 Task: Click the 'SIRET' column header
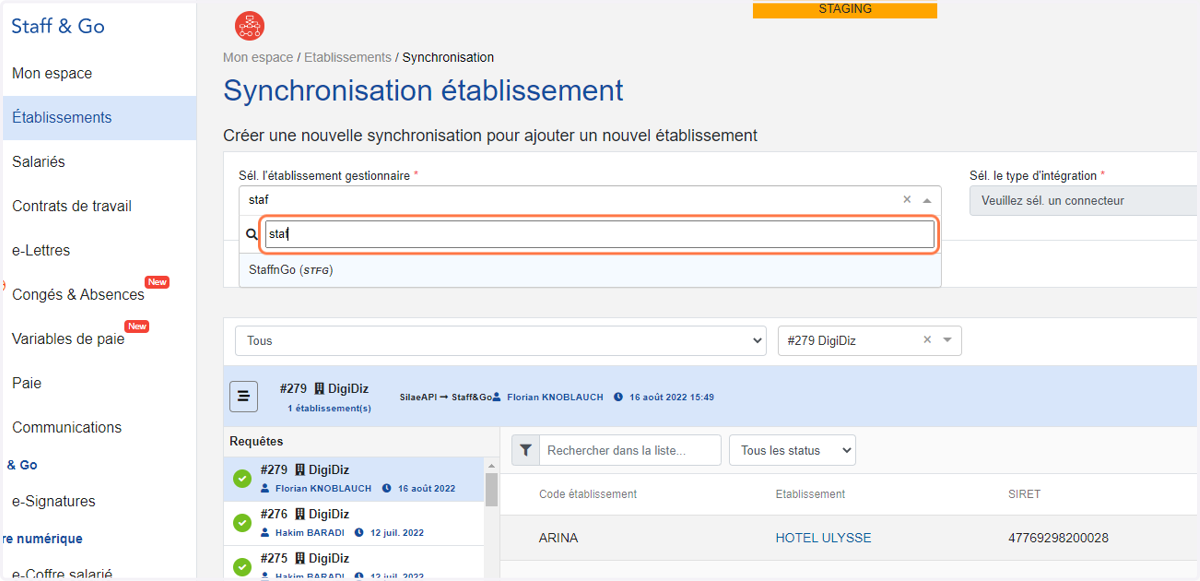click(1025, 494)
